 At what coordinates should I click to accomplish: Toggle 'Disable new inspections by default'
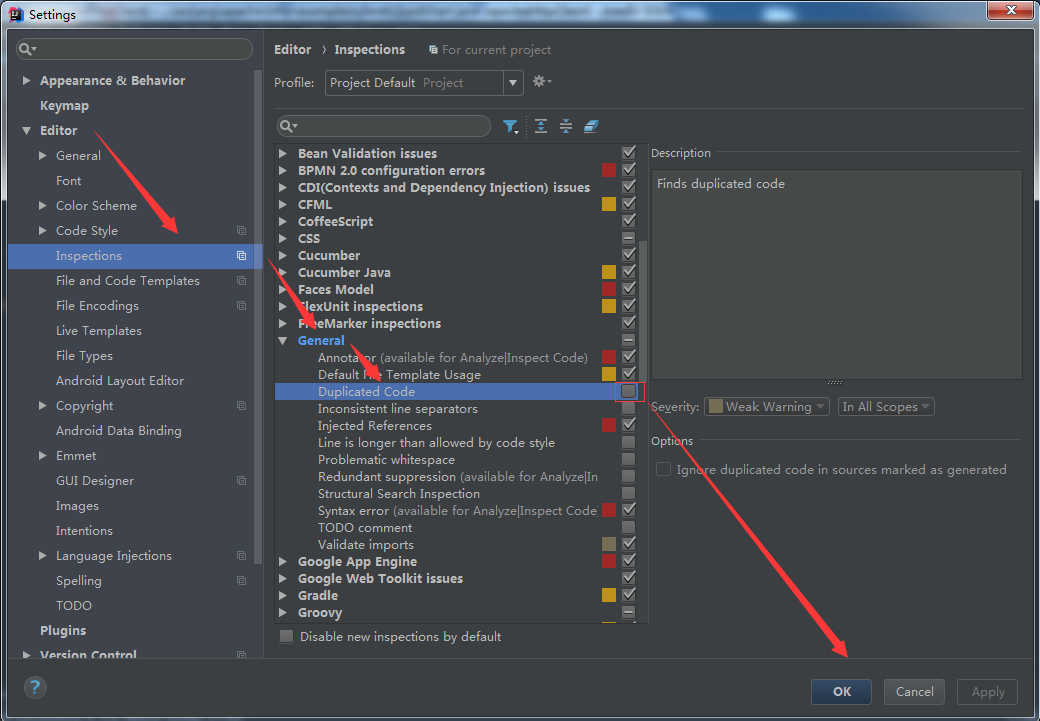(x=286, y=636)
